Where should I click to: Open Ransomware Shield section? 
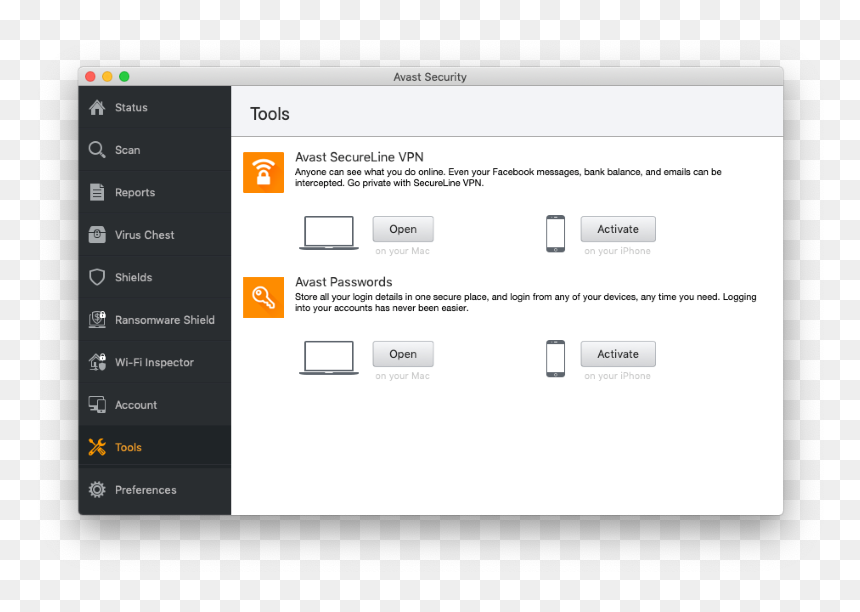click(x=155, y=319)
